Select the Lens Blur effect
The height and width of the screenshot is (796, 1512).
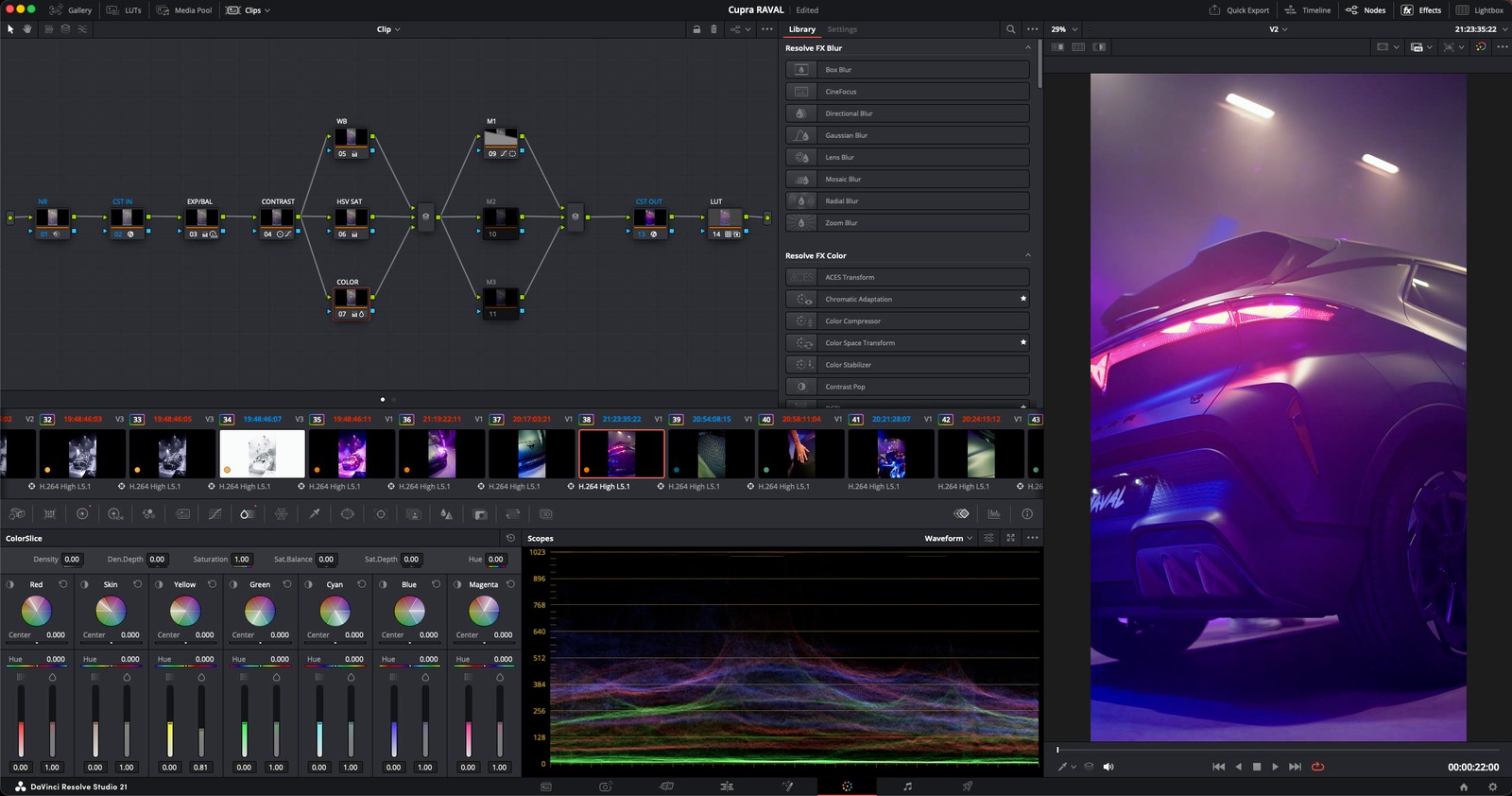coord(907,157)
